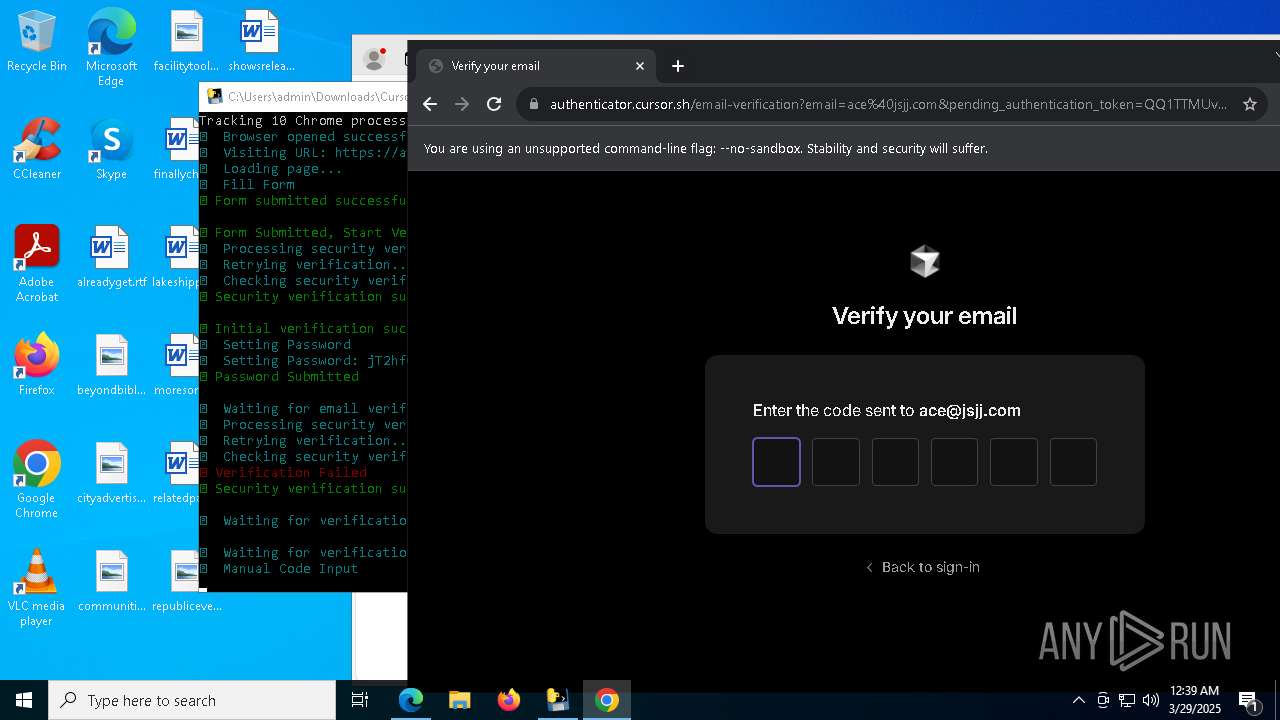Click the taskbar search box

pos(192,700)
